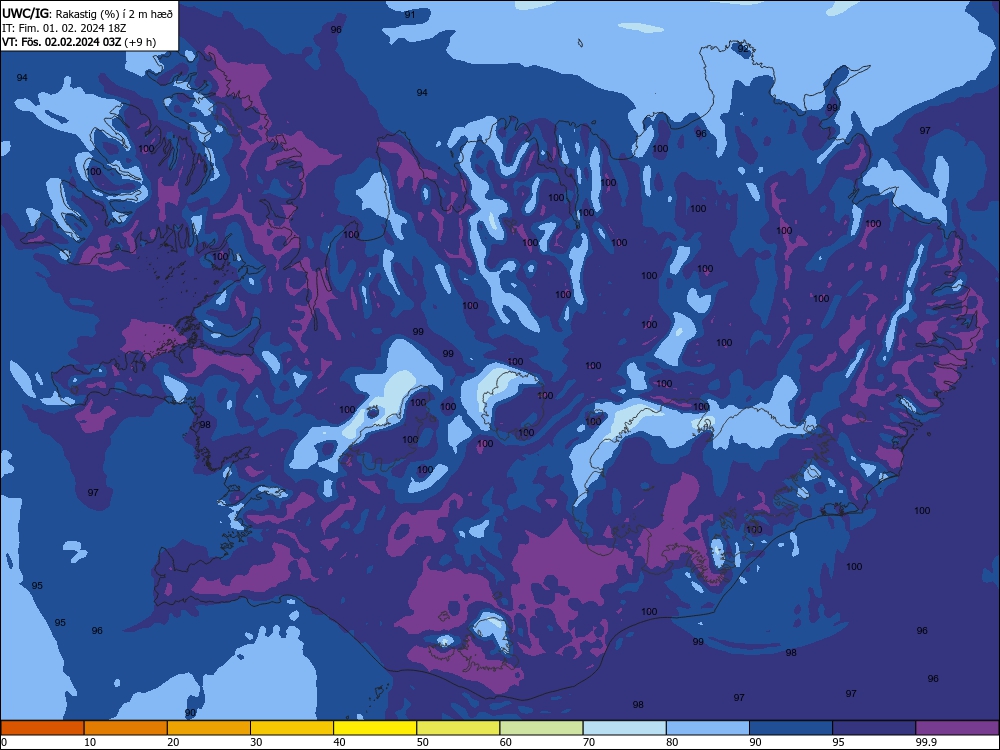Screen dimensions: 1000x750
Task: Click legend label 99.9
Action: [x=925, y=742]
